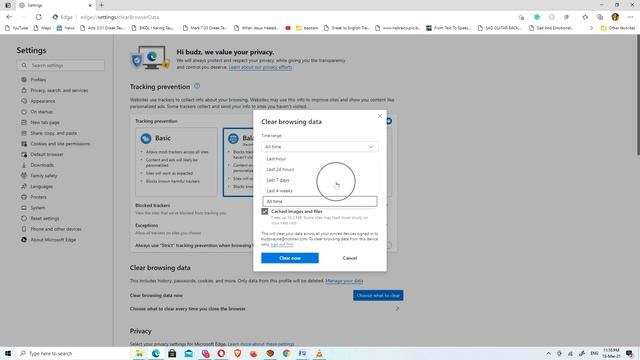This screenshot has width=640, height=360.
Task: Open New tab page settings
Action: [45, 122]
